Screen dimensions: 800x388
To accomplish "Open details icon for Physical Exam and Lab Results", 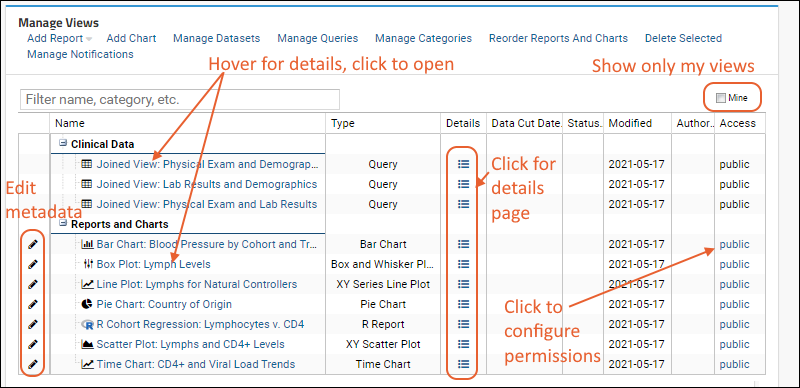I will point(463,204).
